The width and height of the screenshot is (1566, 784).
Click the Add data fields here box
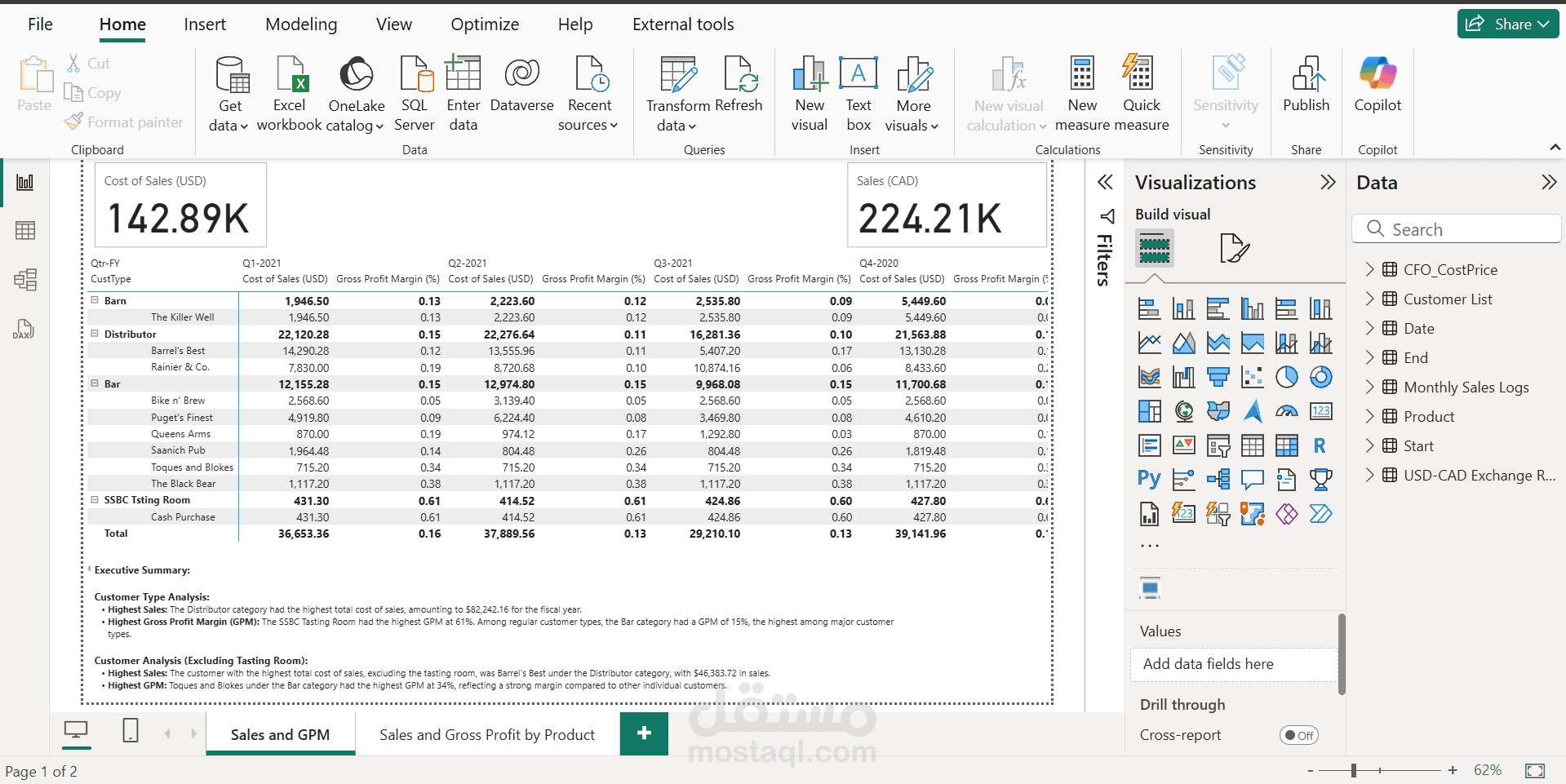1234,664
